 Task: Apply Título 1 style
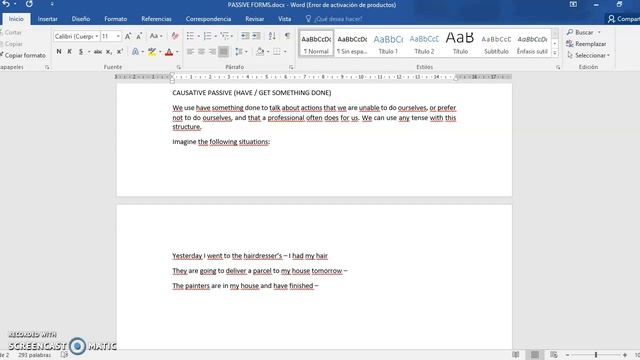[x=388, y=43]
